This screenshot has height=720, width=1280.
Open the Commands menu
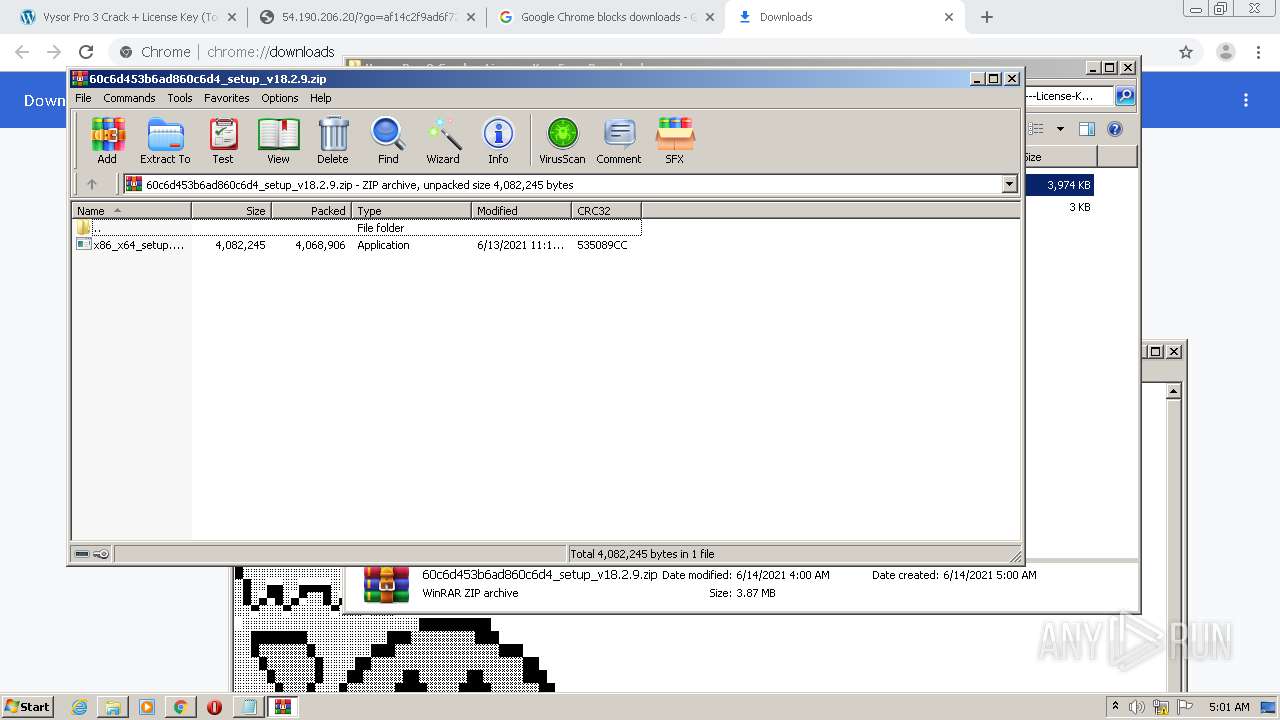coord(129,98)
